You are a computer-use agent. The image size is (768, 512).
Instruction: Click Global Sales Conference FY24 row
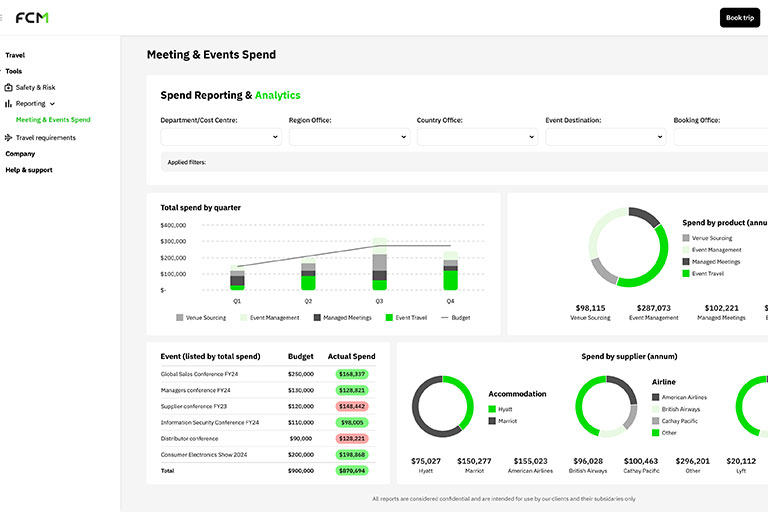click(268, 374)
